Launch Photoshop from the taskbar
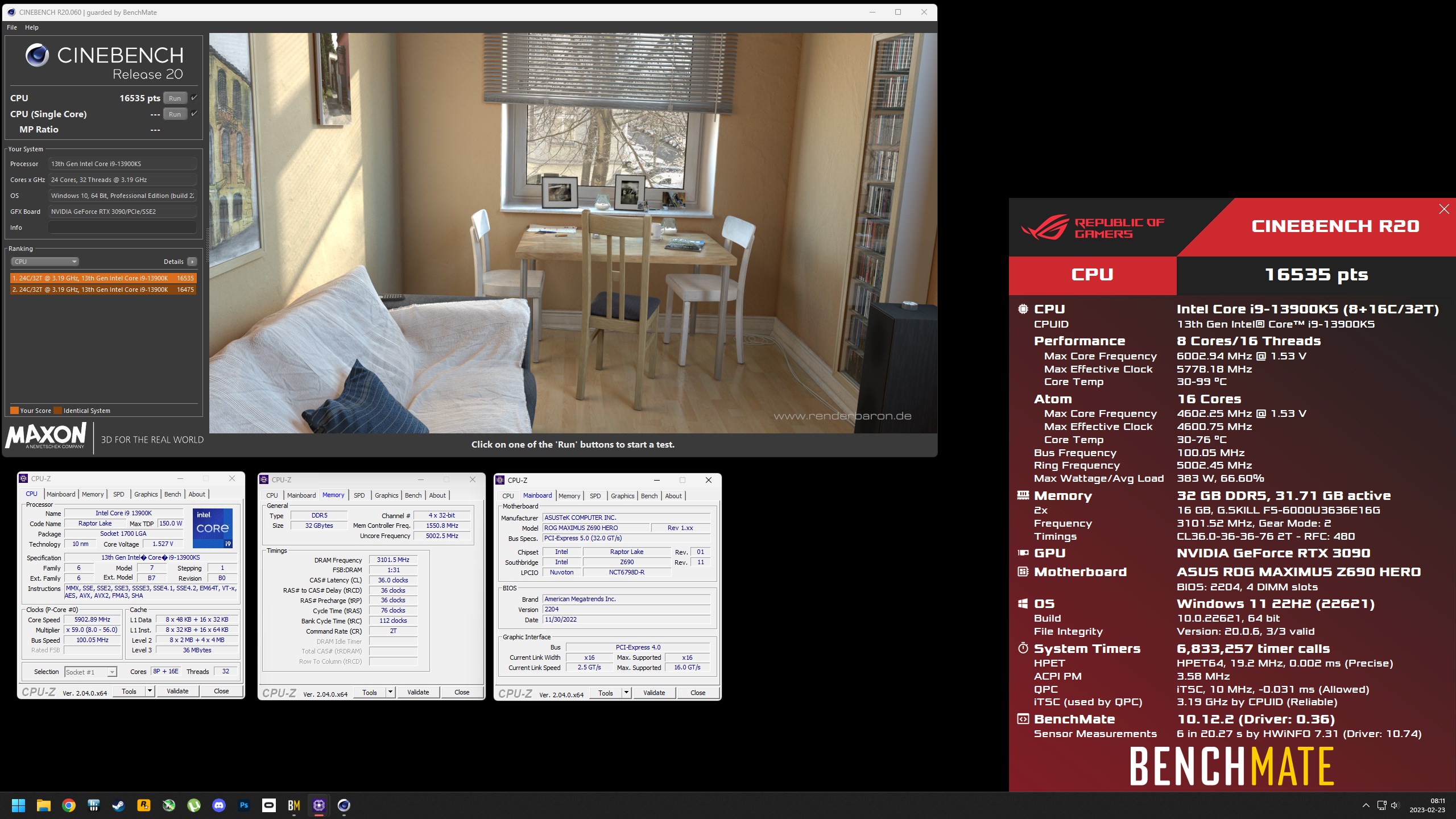The height and width of the screenshot is (819, 1456). click(x=244, y=805)
